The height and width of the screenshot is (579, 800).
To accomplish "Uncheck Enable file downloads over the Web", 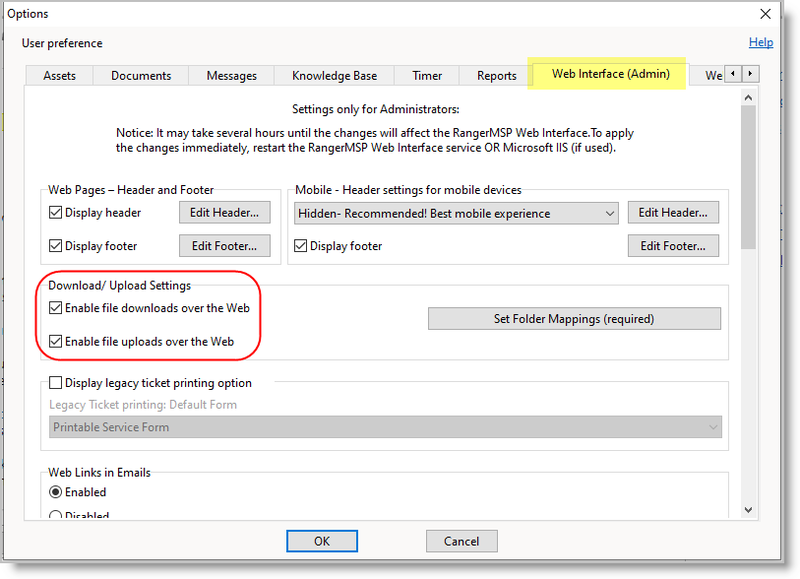I will [56, 308].
